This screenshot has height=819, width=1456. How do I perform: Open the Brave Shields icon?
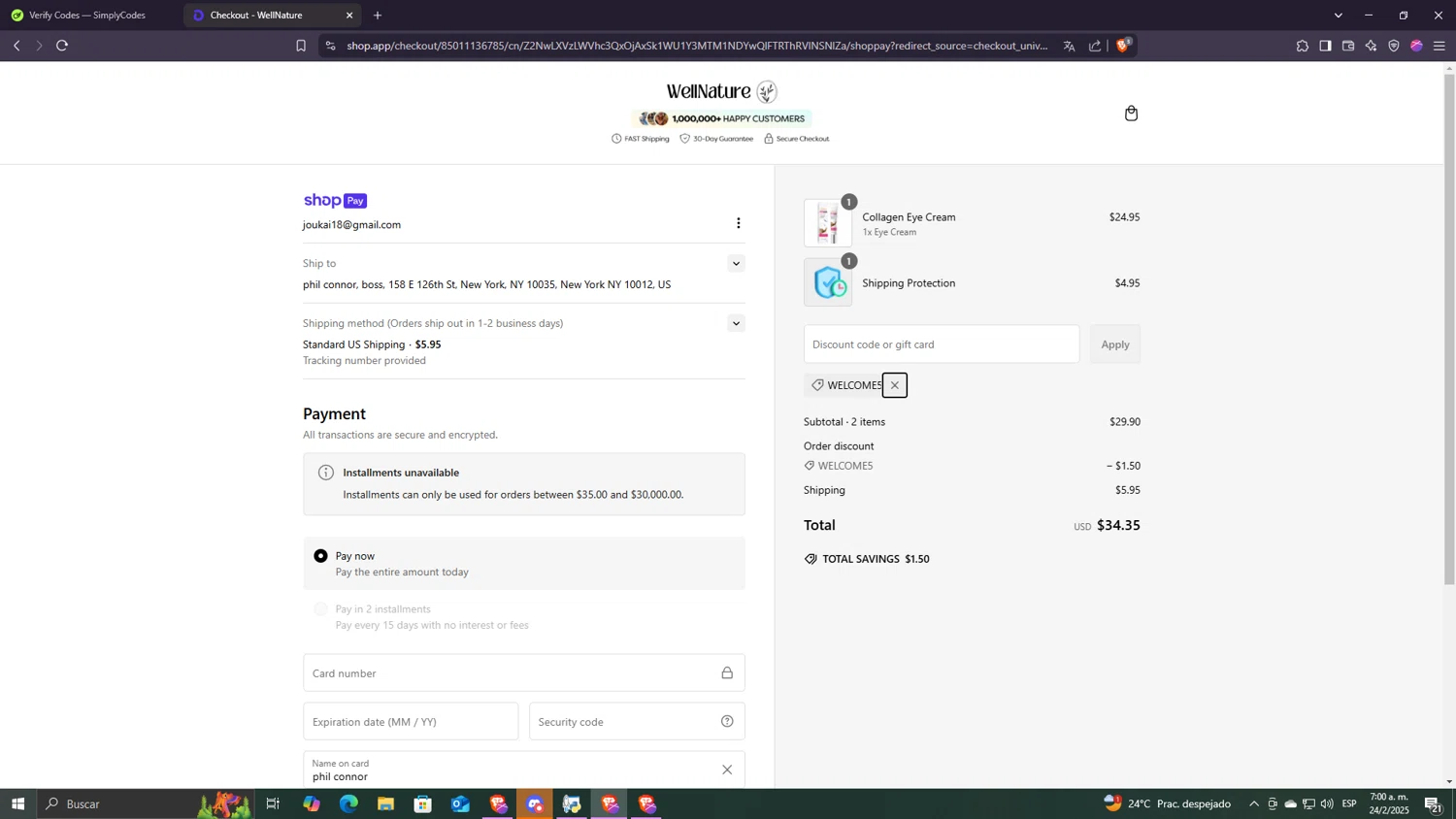(1123, 45)
